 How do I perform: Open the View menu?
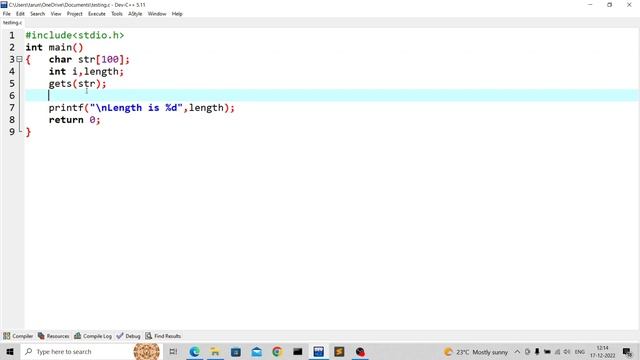point(56,14)
